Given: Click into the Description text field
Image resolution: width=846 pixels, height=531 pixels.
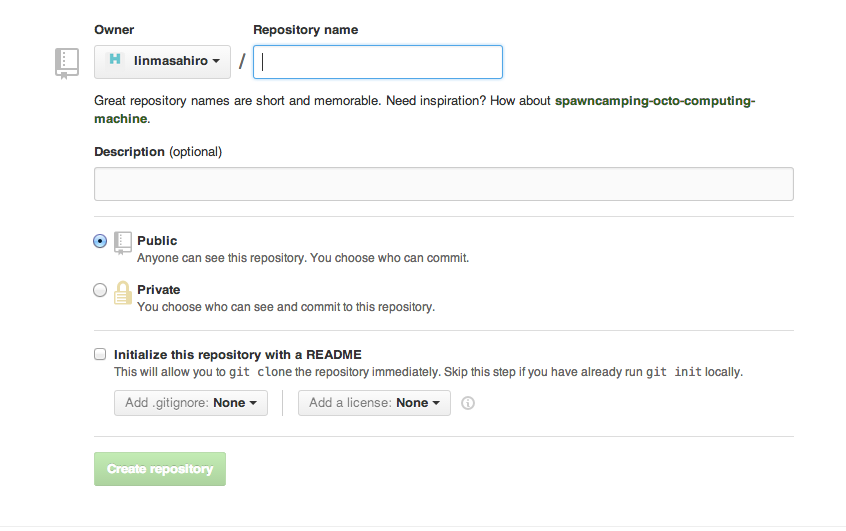Looking at the screenshot, I should click(443, 184).
